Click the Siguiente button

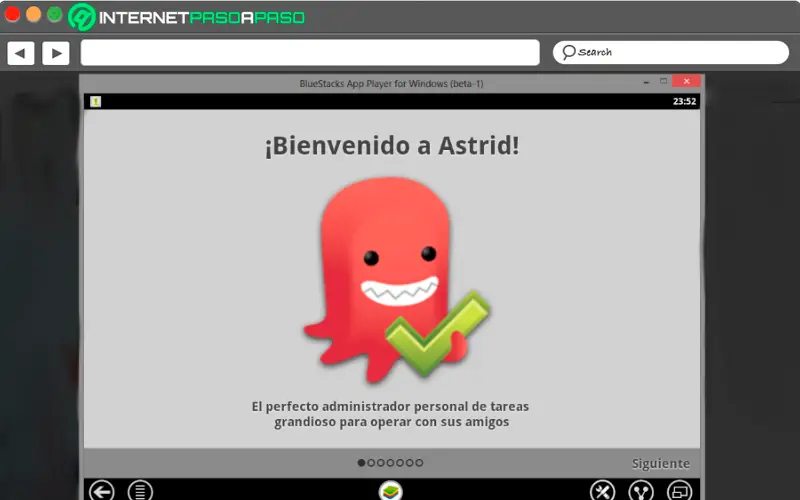click(661, 463)
